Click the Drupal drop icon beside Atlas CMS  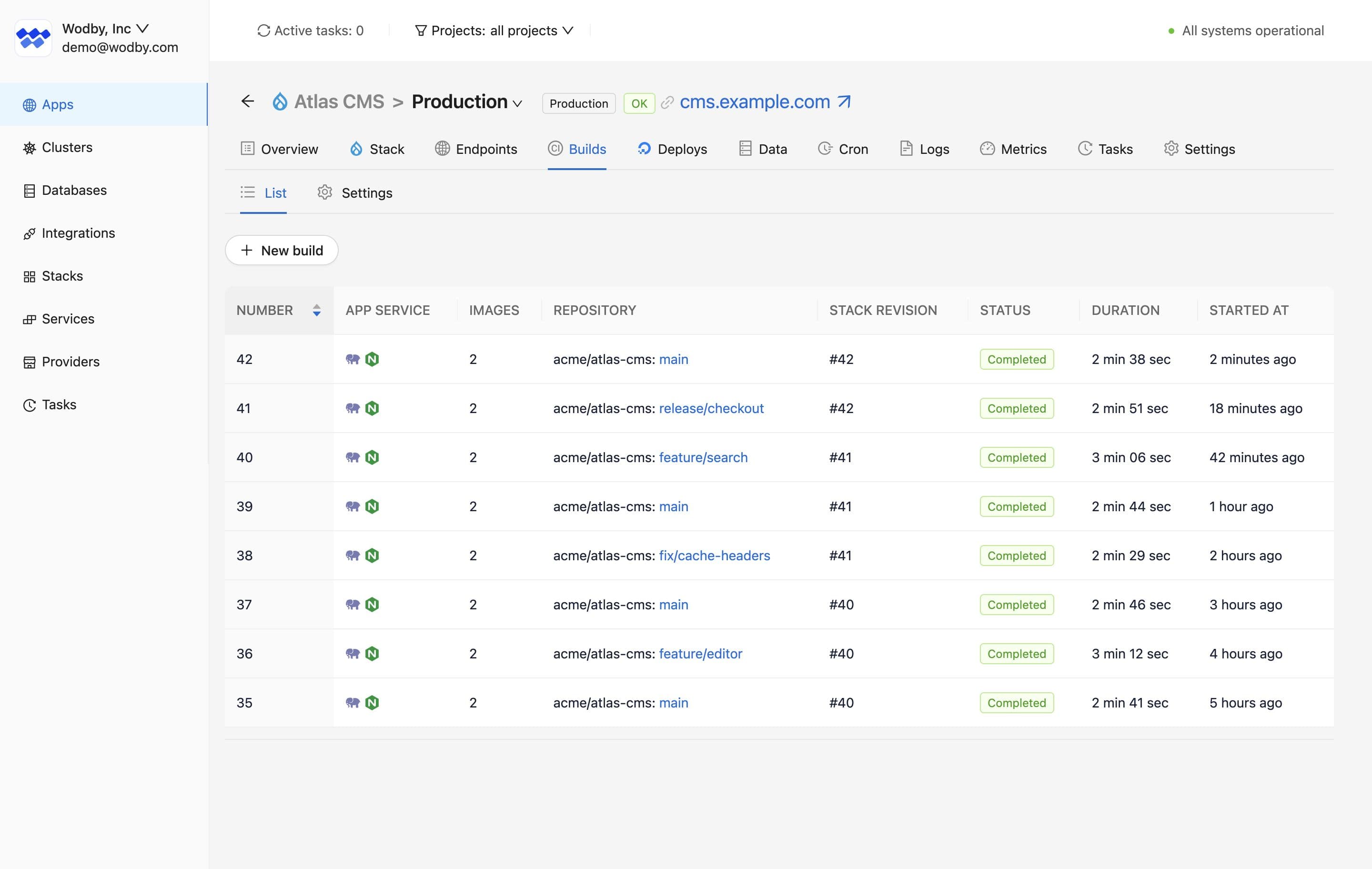(280, 101)
